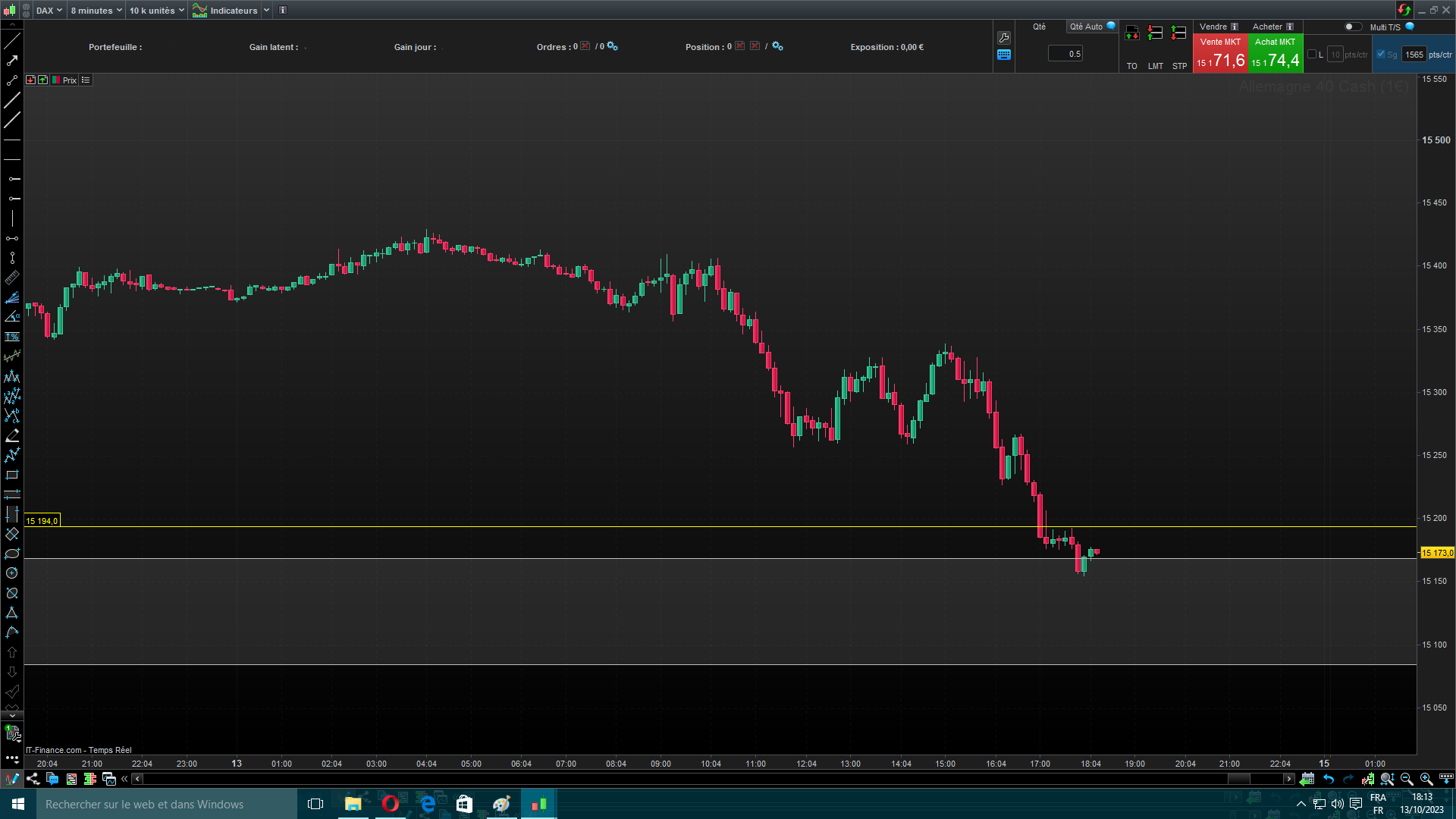The image size is (1456, 819).
Task: Enable the L limit checkbox
Action: click(1312, 54)
